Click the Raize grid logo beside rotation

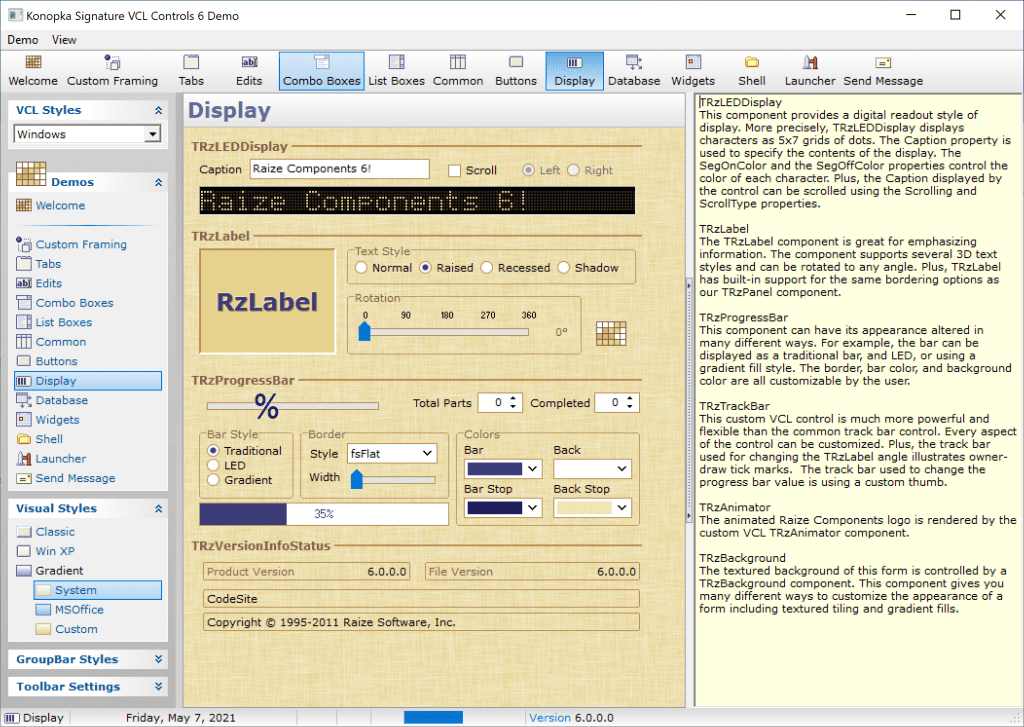[x=611, y=333]
